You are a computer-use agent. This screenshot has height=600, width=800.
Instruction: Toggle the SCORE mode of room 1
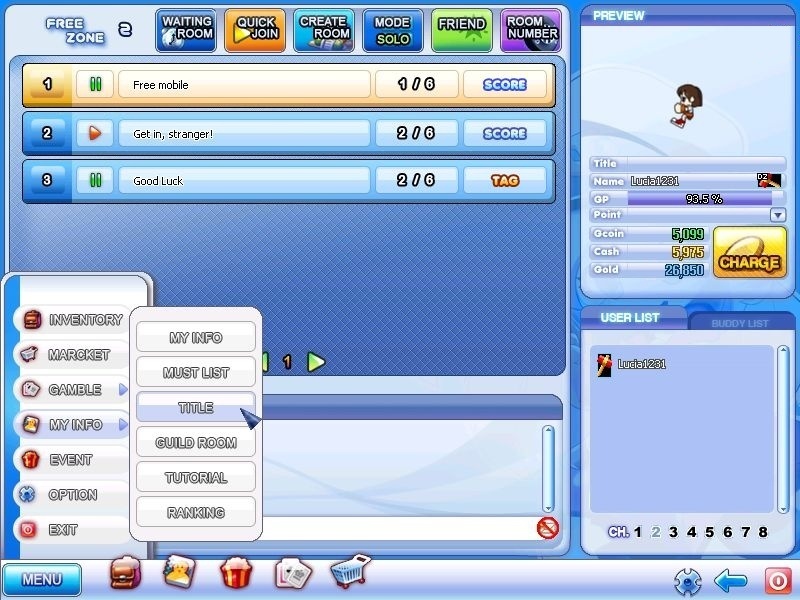pos(505,85)
